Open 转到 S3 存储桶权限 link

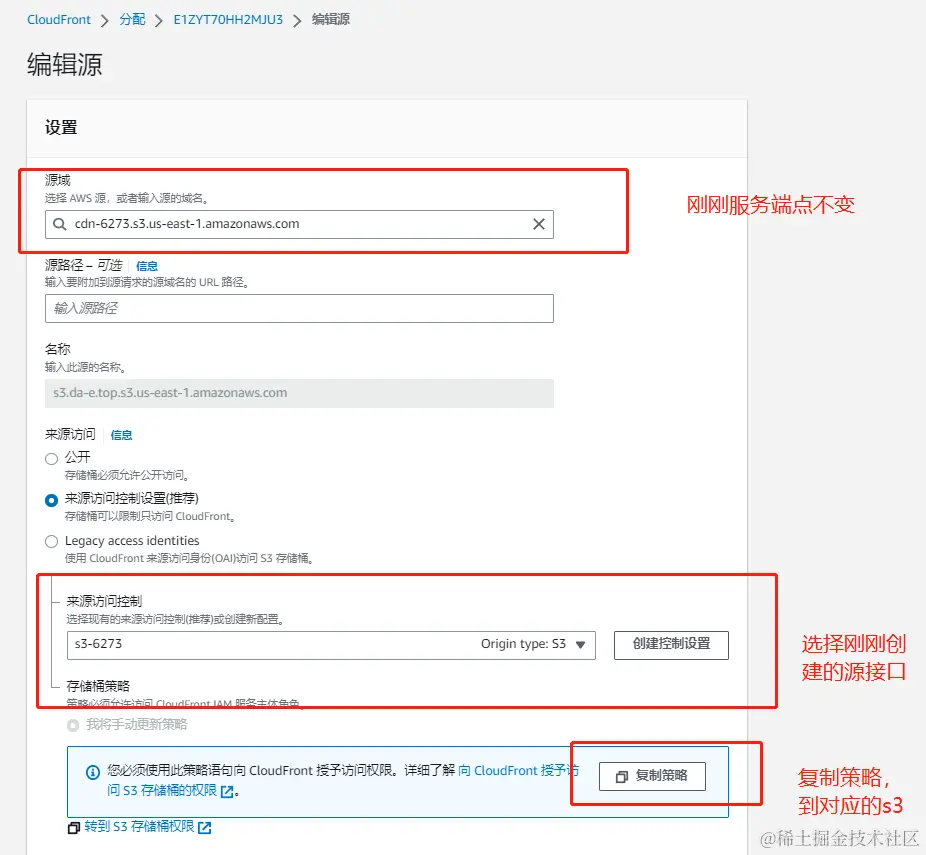139,827
